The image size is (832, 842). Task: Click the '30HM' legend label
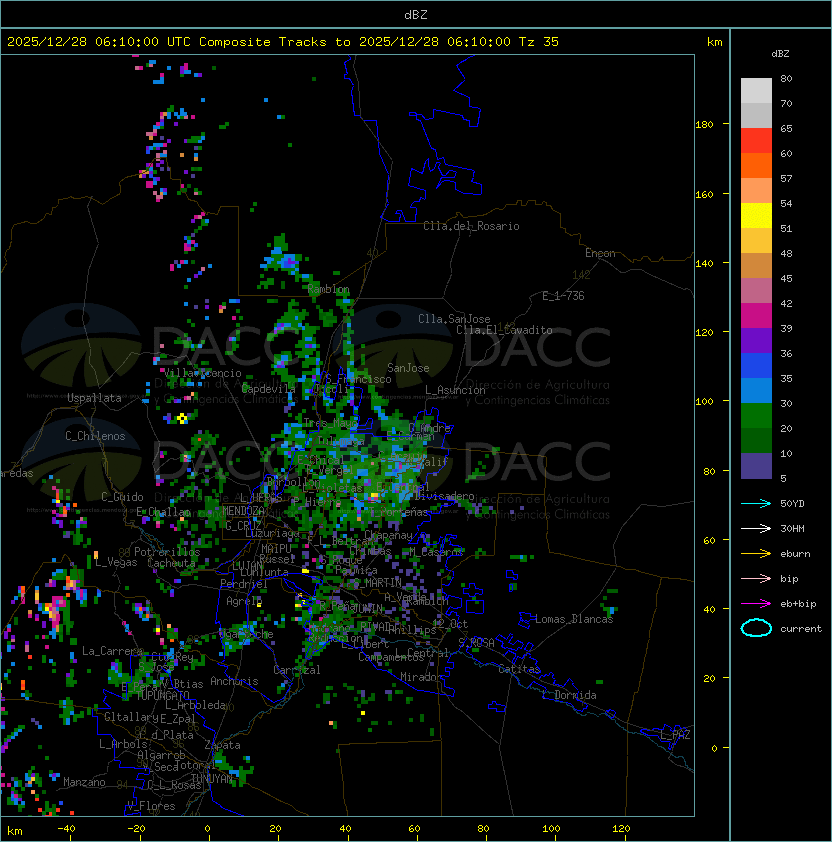792,529
